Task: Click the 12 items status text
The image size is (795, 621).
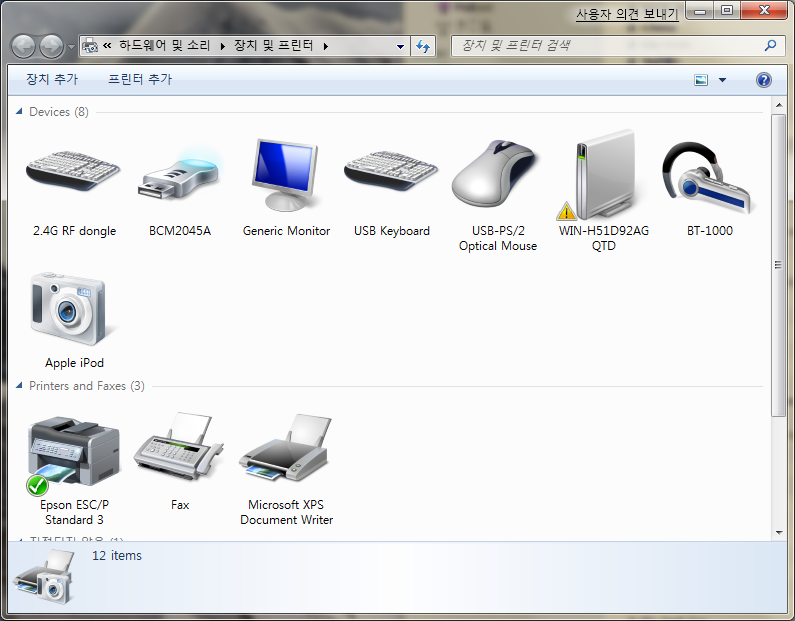Action: pyautogui.click(x=117, y=556)
